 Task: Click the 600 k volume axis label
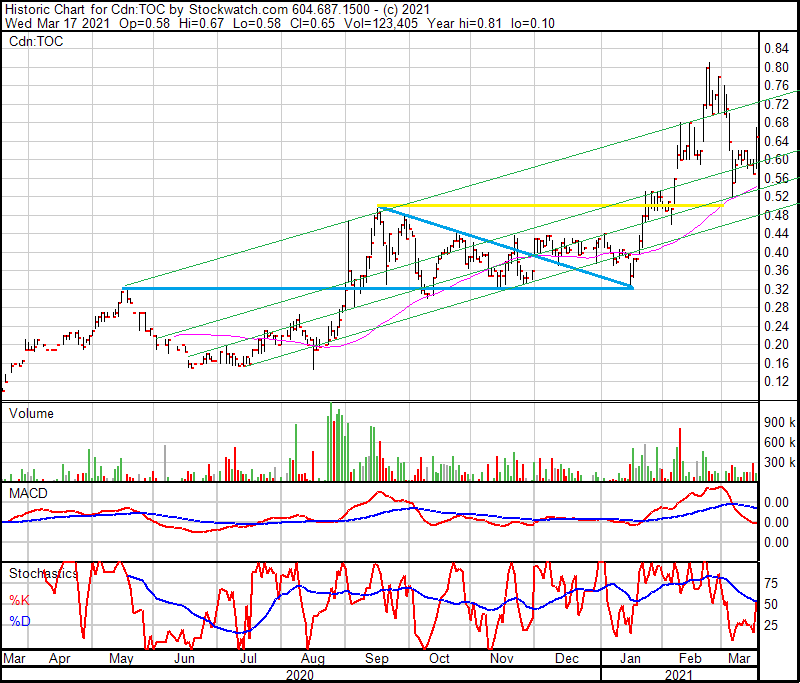780,442
